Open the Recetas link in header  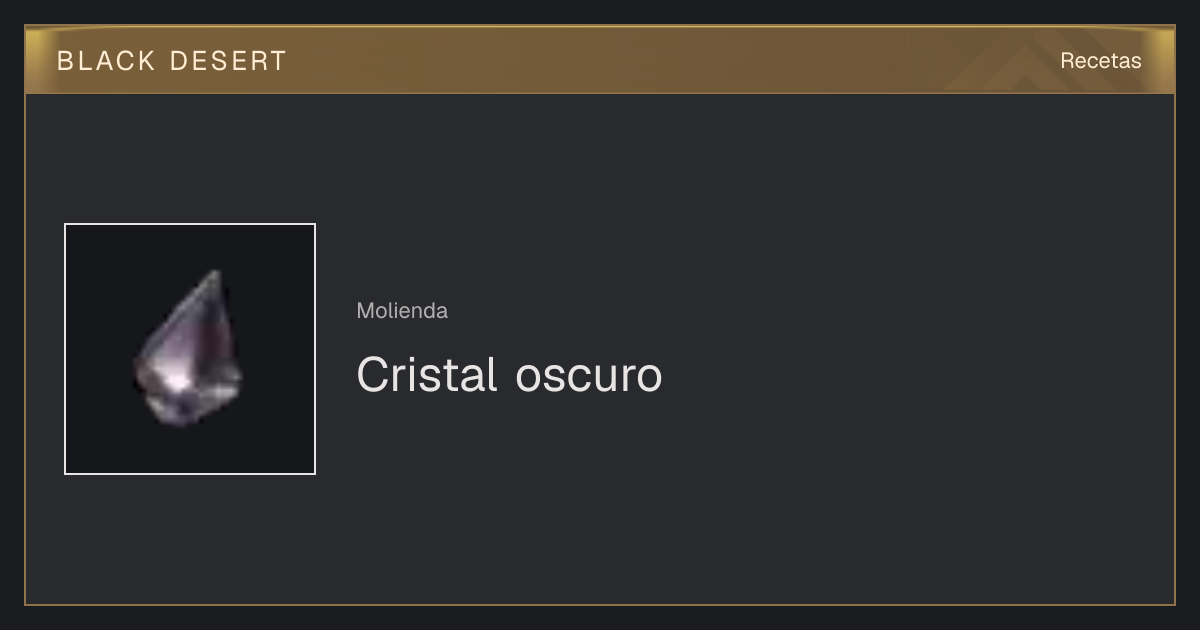(x=1100, y=61)
